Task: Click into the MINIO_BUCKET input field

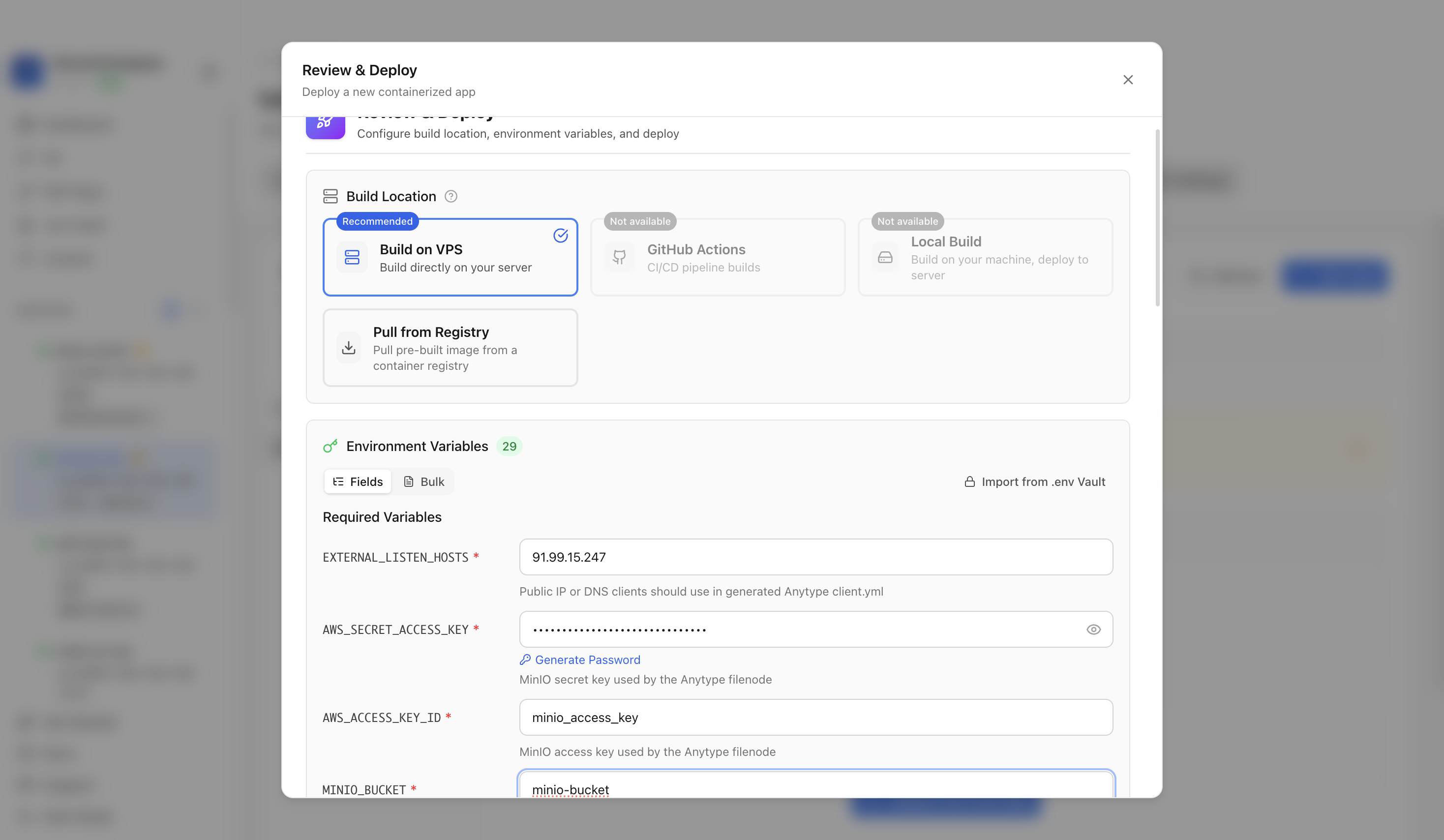Action: coord(816,785)
